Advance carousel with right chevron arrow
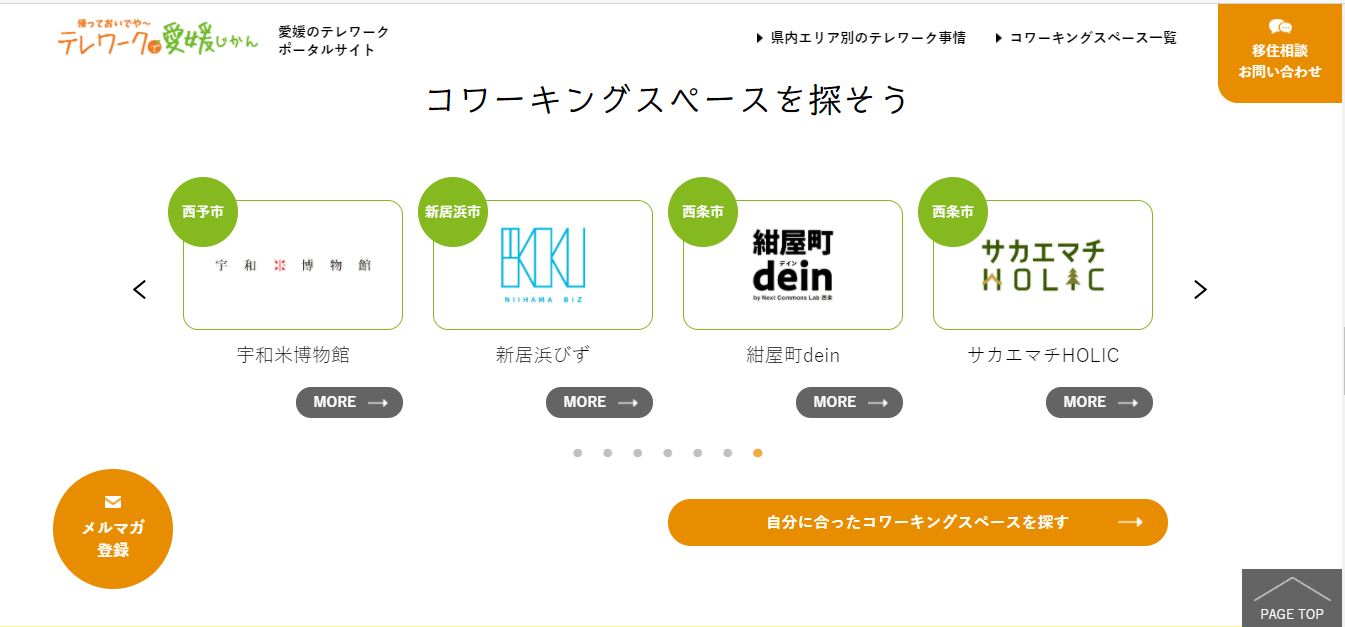The height and width of the screenshot is (627, 1345). click(1200, 289)
